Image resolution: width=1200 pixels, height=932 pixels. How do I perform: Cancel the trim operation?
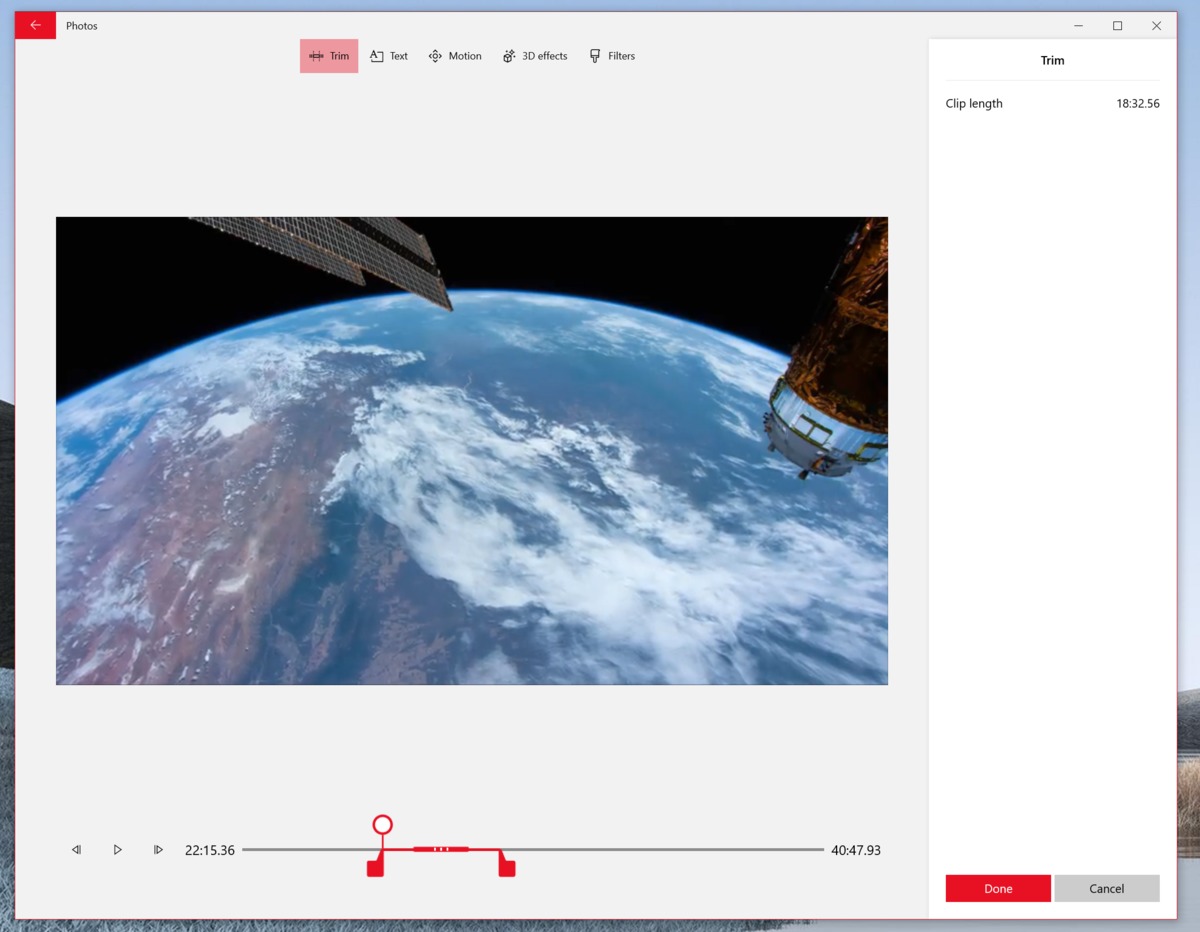click(1107, 888)
